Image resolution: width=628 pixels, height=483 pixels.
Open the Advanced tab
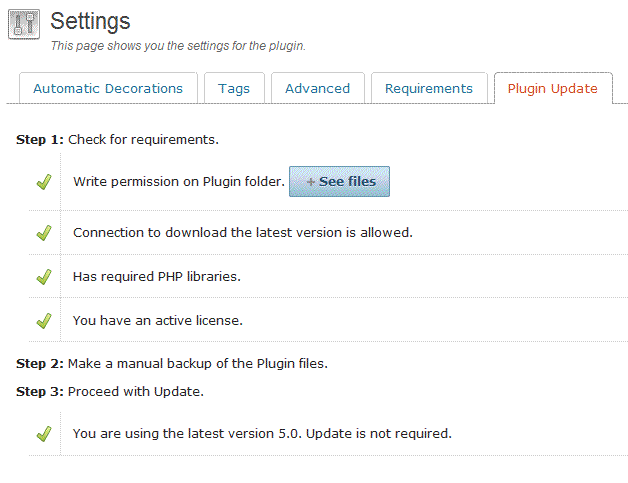tap(318, 88)
